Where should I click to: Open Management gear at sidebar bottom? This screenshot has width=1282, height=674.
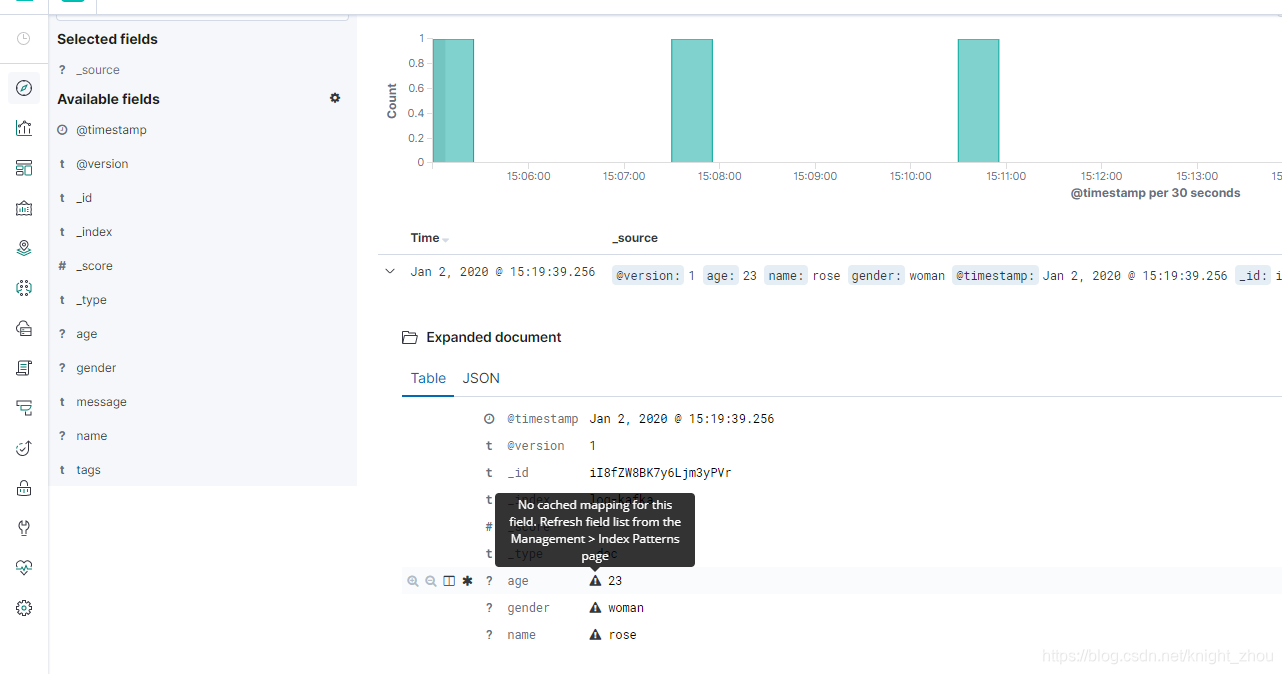(24, 607)
